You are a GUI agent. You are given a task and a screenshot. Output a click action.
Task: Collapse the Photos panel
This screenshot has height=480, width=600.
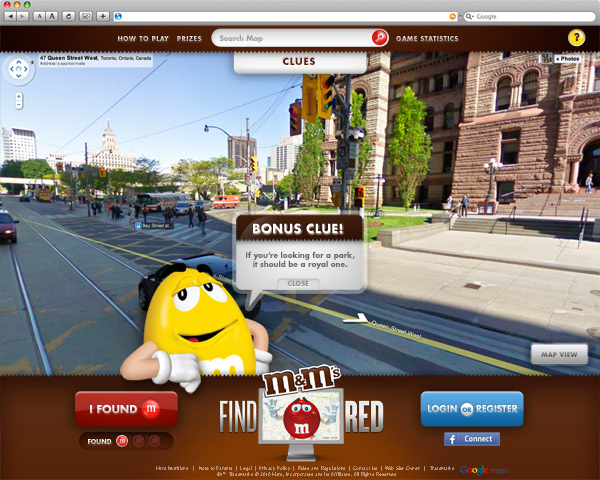point(568,59)
